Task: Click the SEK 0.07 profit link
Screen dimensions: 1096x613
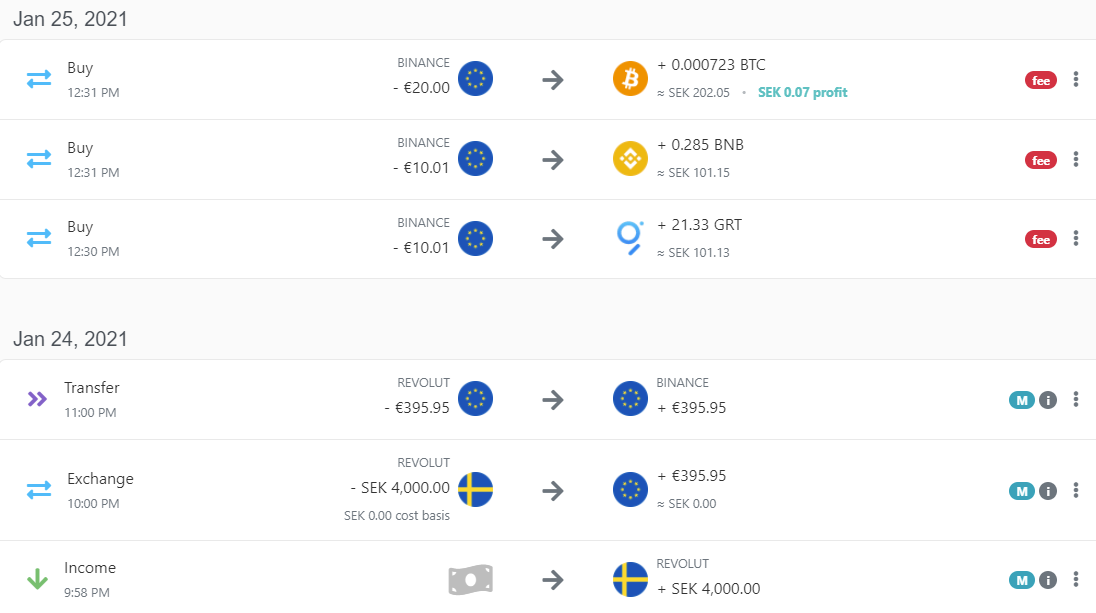Action: pos(802,91)
